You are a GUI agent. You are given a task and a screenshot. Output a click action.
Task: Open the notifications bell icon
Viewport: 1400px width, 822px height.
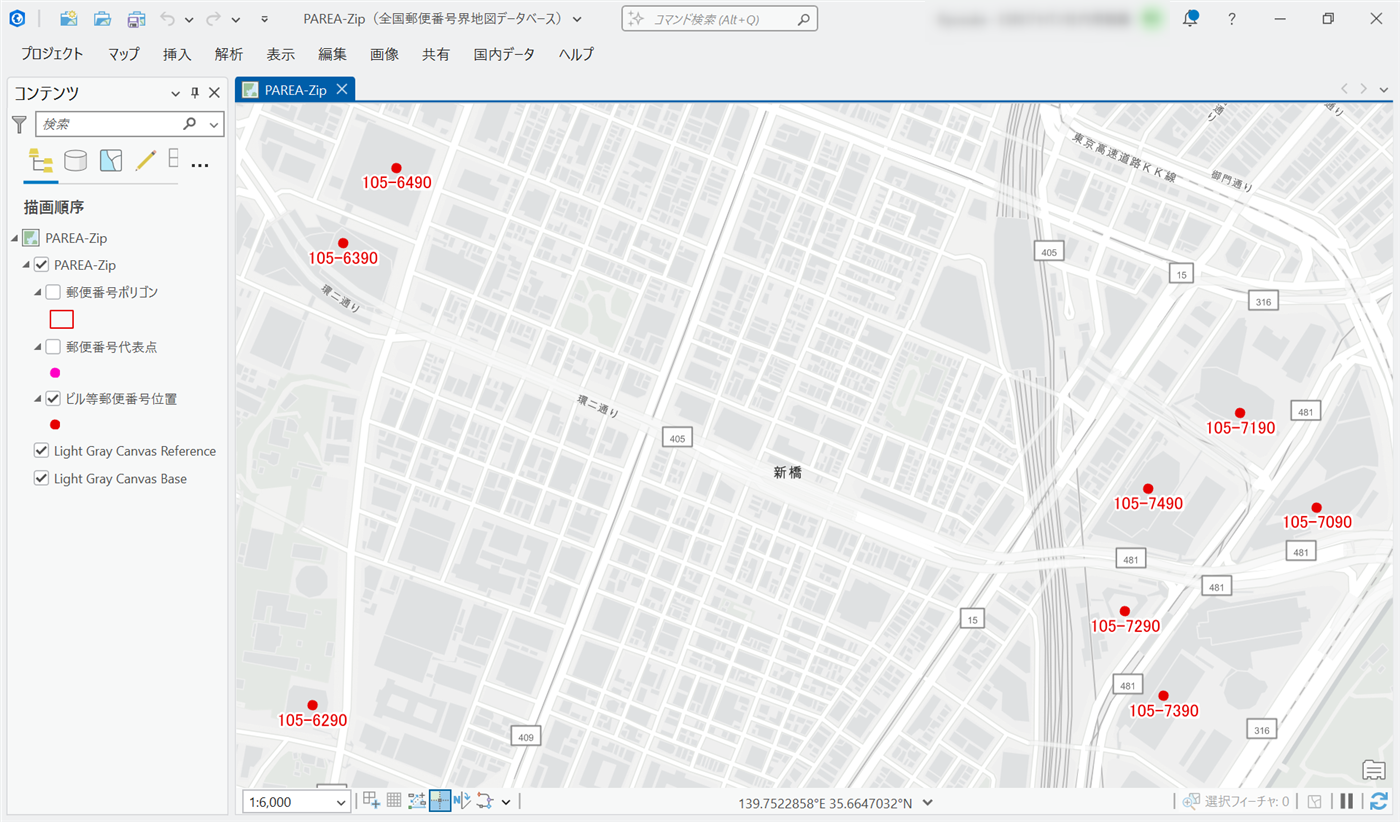(1190, 19)
